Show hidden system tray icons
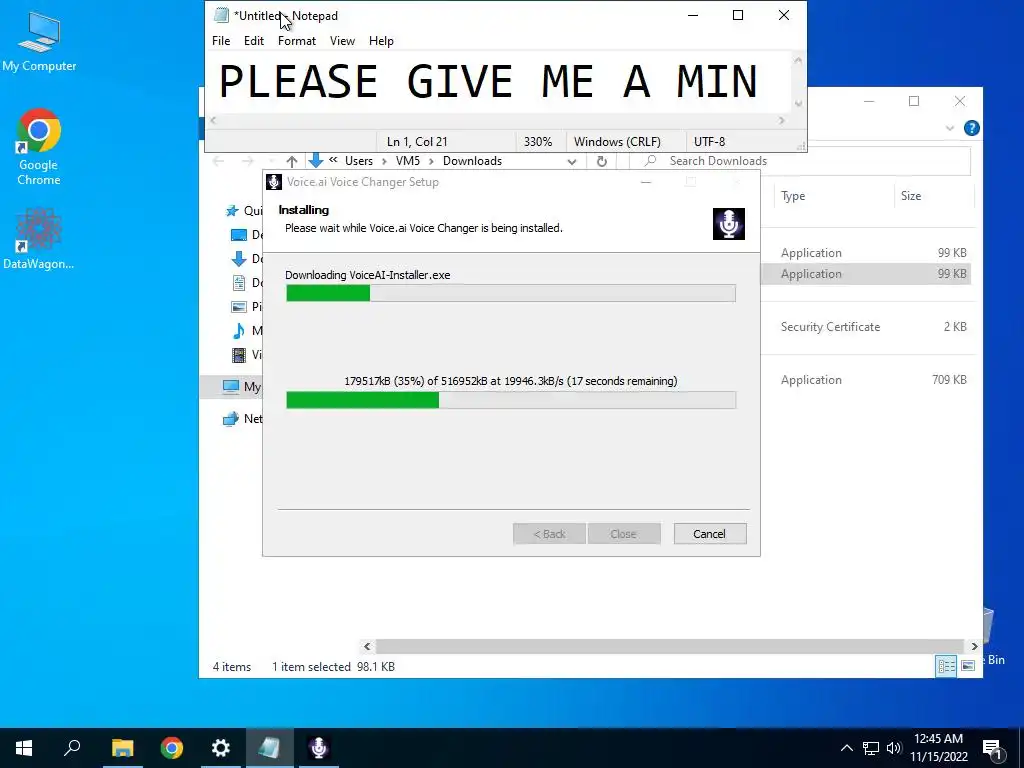The image size is (1024, 768). click(x=846, y=748)
